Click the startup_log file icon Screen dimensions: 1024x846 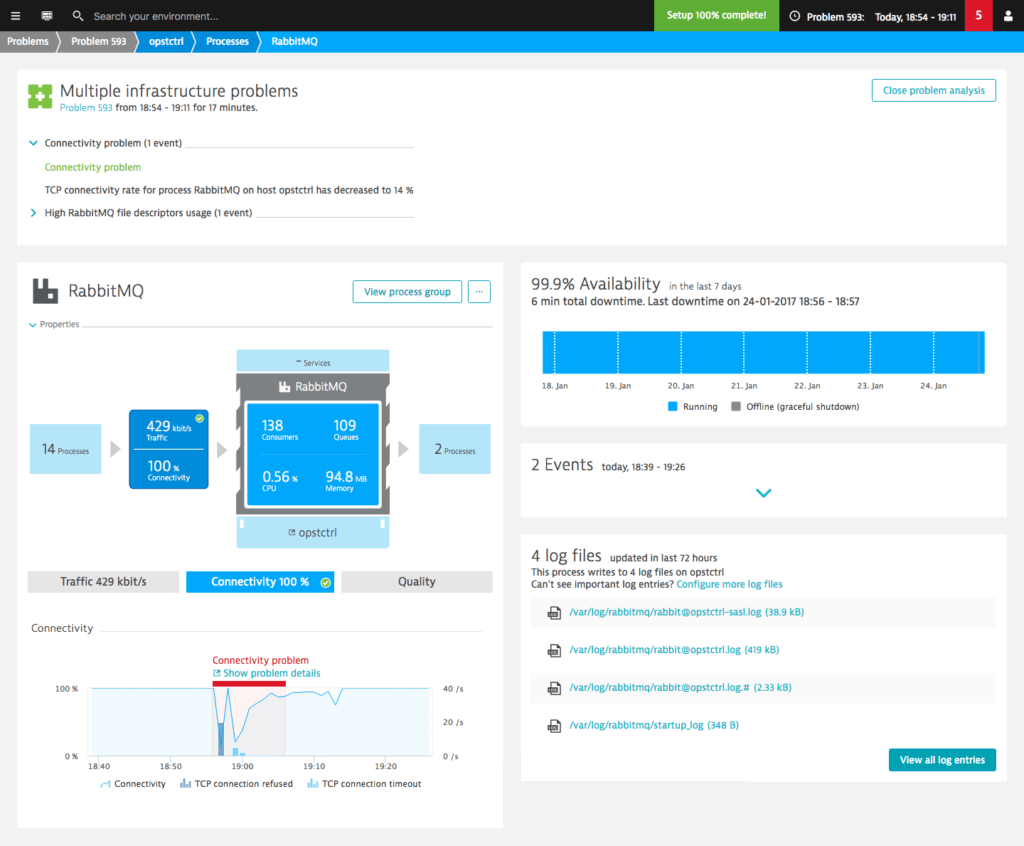coord(554,726)
